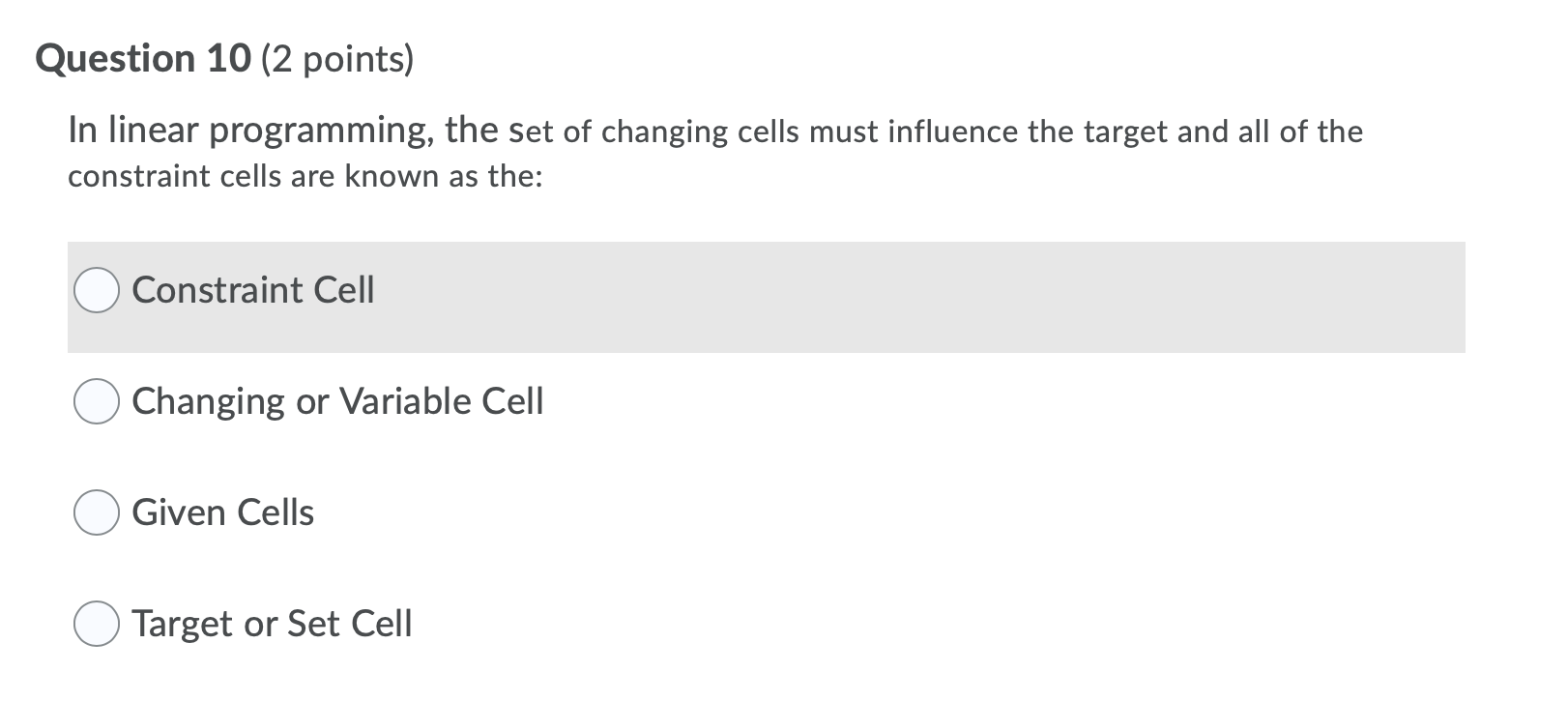Click the question prompt text
The height and width of the screenshot is (702, 1568).
tap(715, 152)
